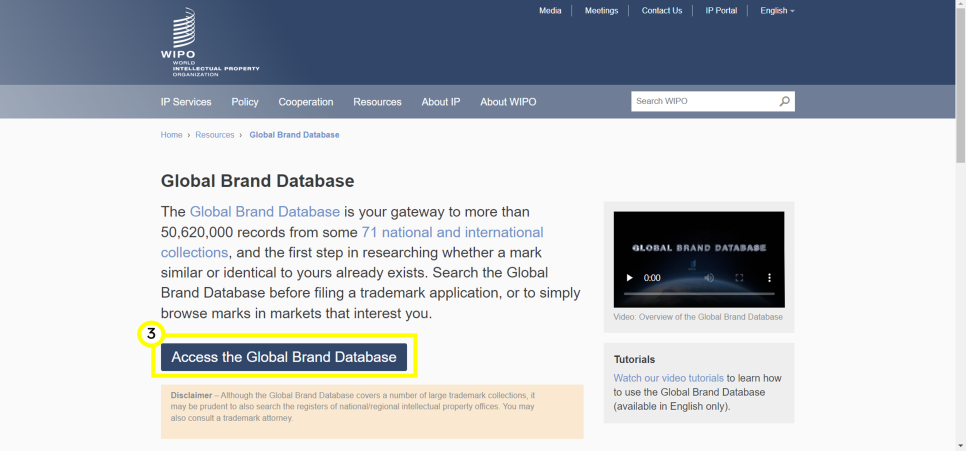
Task: Play the Global Brand Database video
Action: pos(629,278)
